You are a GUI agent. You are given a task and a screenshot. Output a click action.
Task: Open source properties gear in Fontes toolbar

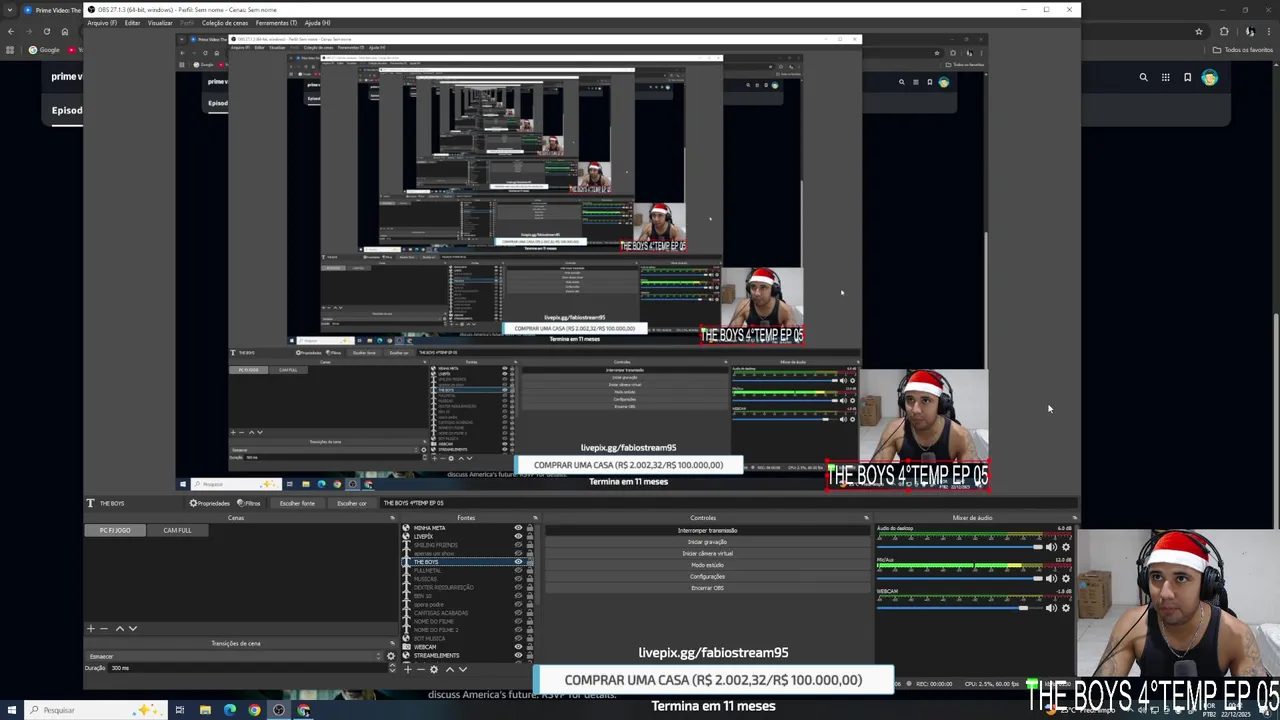click(434, 669)
